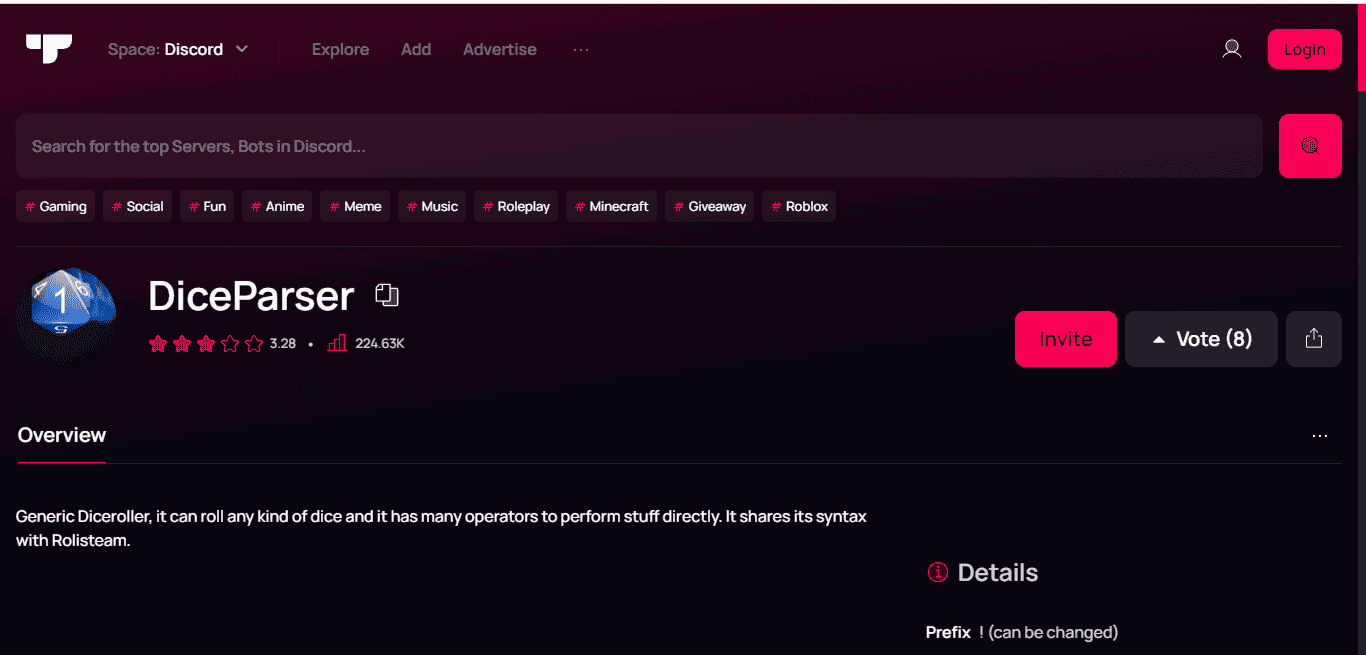Click the server count bar chart icon
Viewport: 1366px width, 655px height.
337,343
